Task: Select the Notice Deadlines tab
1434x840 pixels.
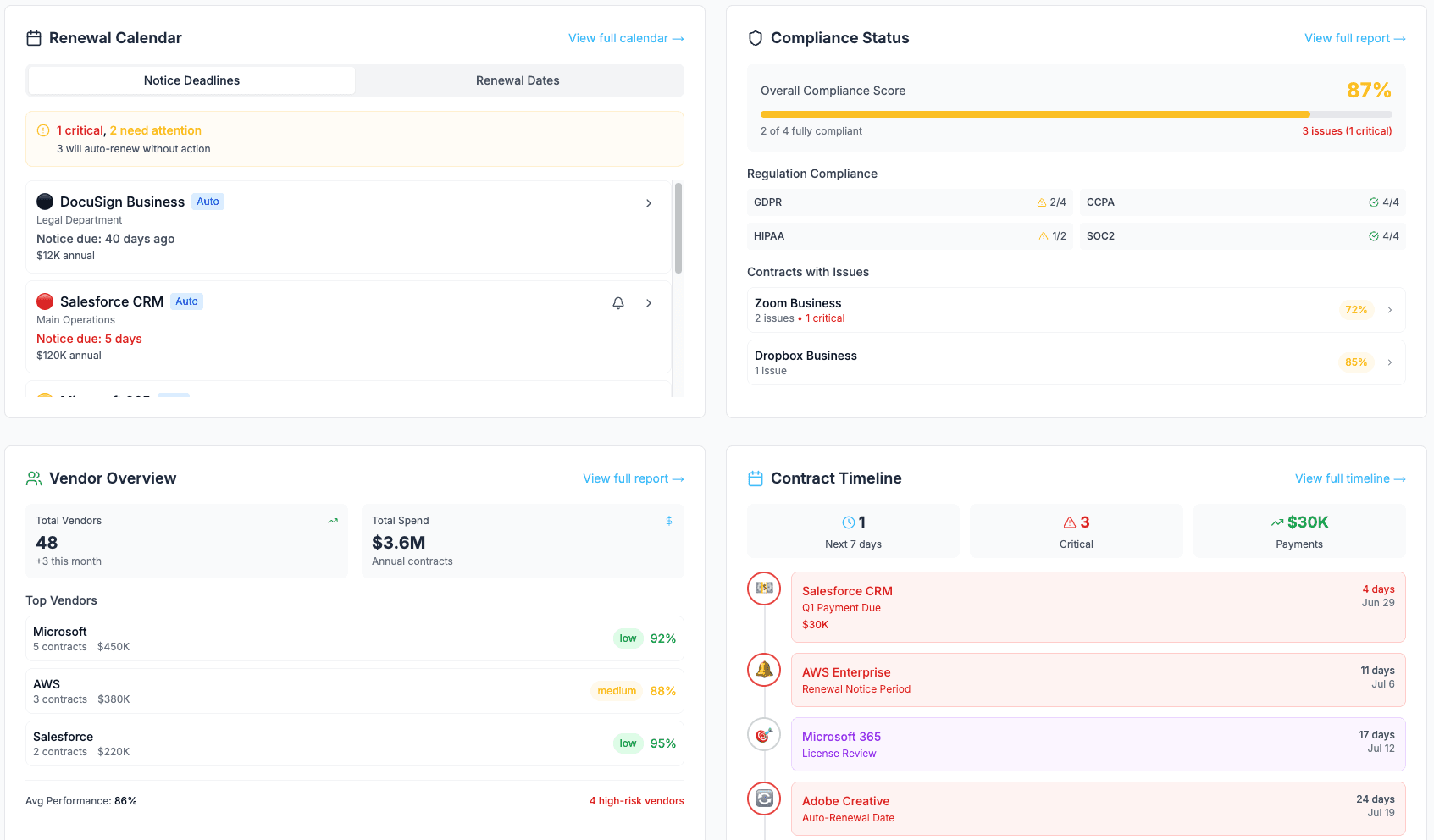Action: [x=191, y=80]
